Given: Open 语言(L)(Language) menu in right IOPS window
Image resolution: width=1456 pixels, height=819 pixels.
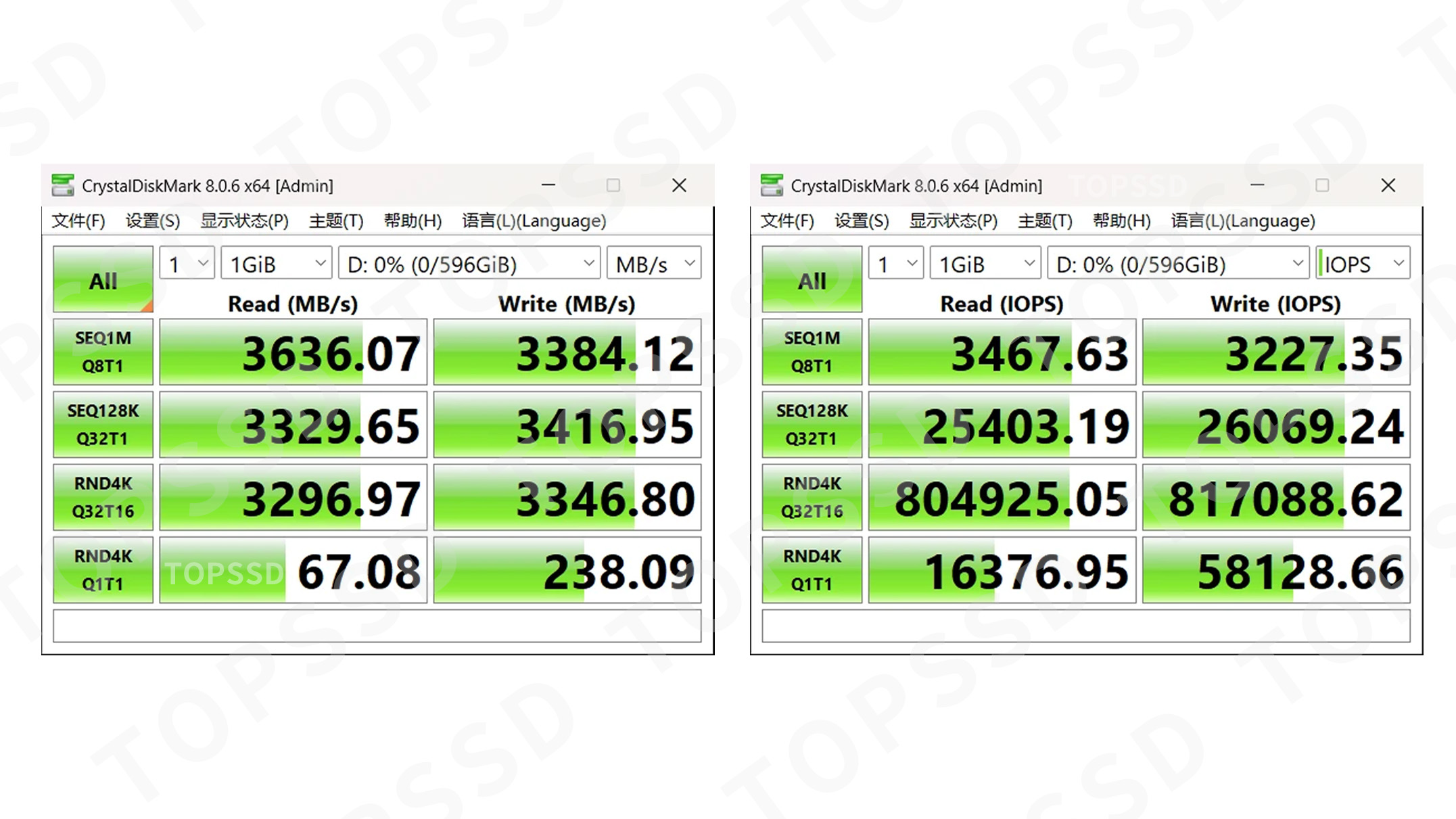Looking at the screenshot, I should click(1243, 221).
